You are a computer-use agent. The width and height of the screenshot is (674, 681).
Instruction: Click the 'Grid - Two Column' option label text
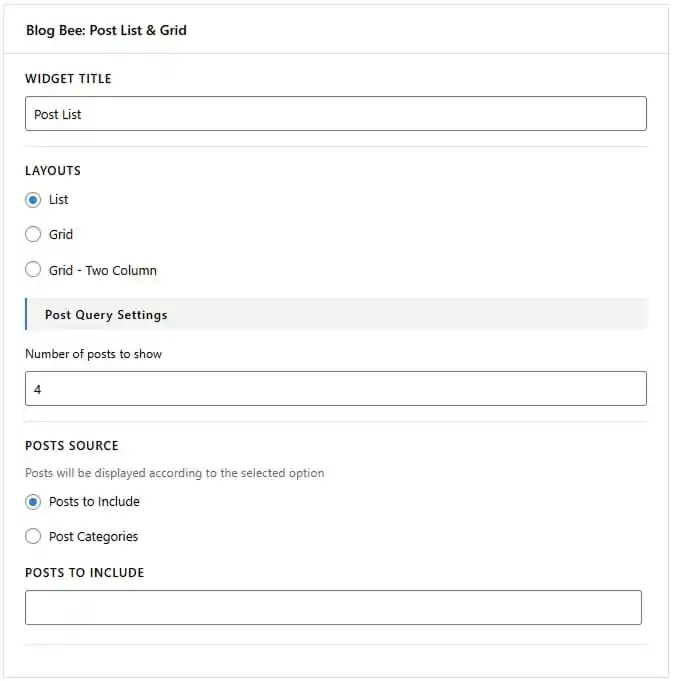pyautogui.click(x=102, y=270)
